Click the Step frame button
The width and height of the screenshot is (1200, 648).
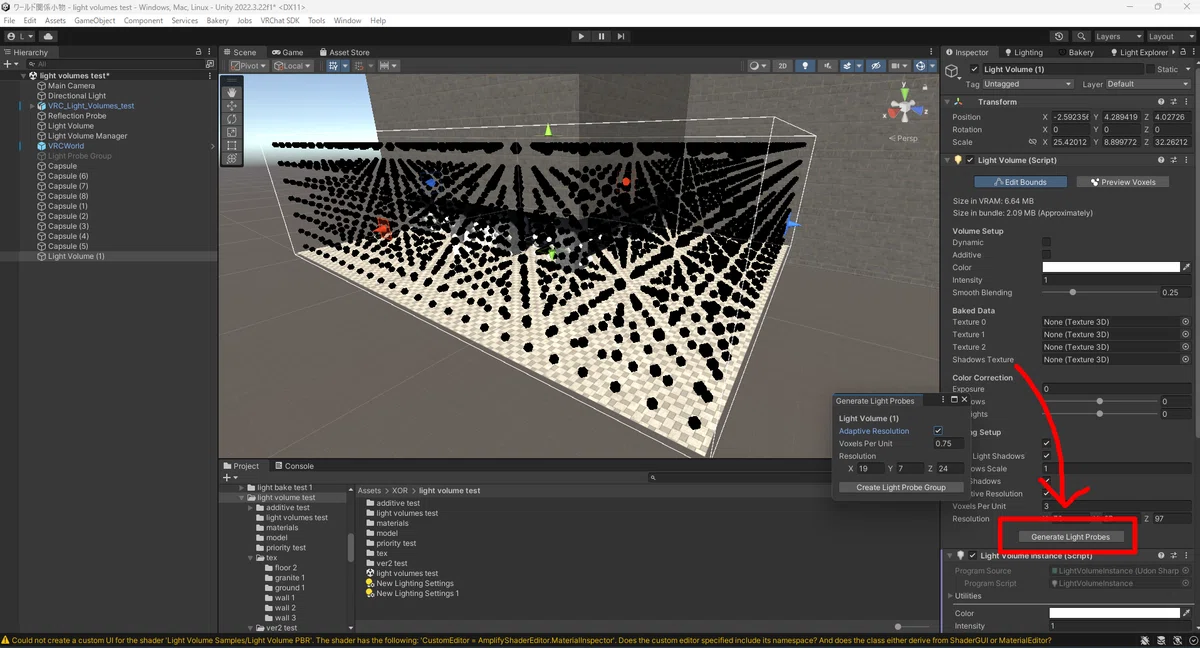tap(621, 36)
